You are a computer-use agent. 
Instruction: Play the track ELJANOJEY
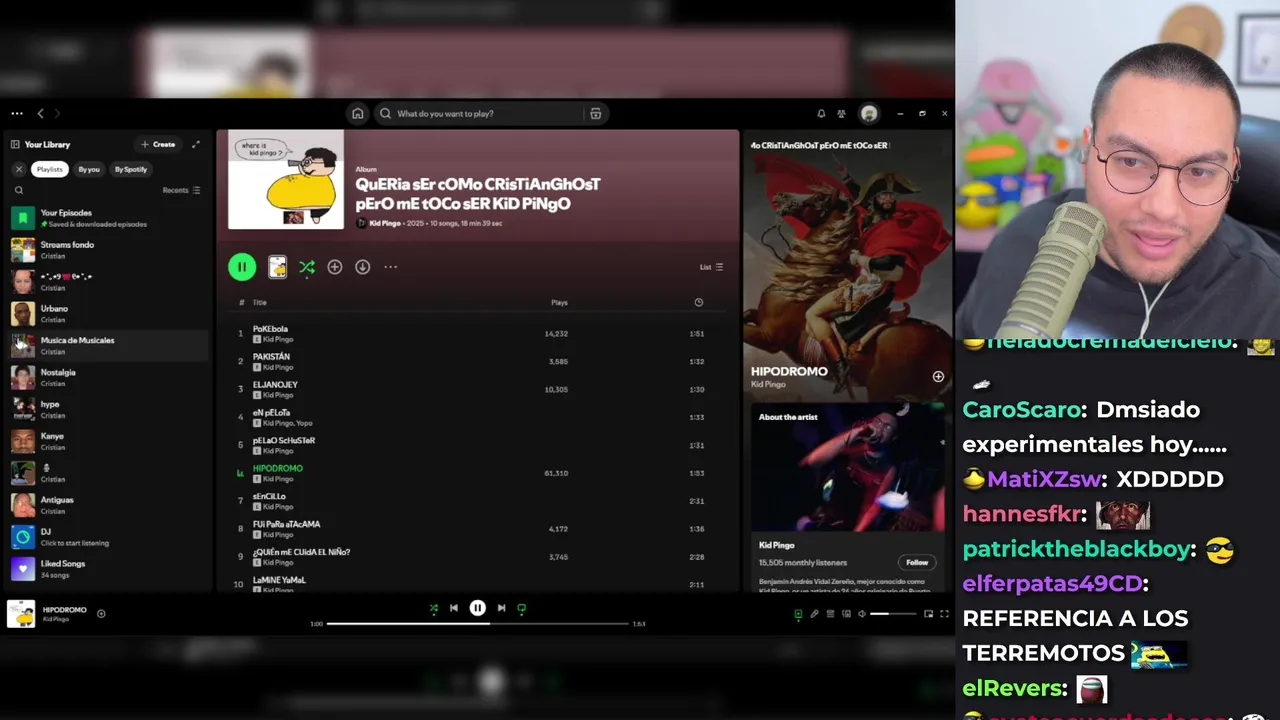[x=478, y=390]
